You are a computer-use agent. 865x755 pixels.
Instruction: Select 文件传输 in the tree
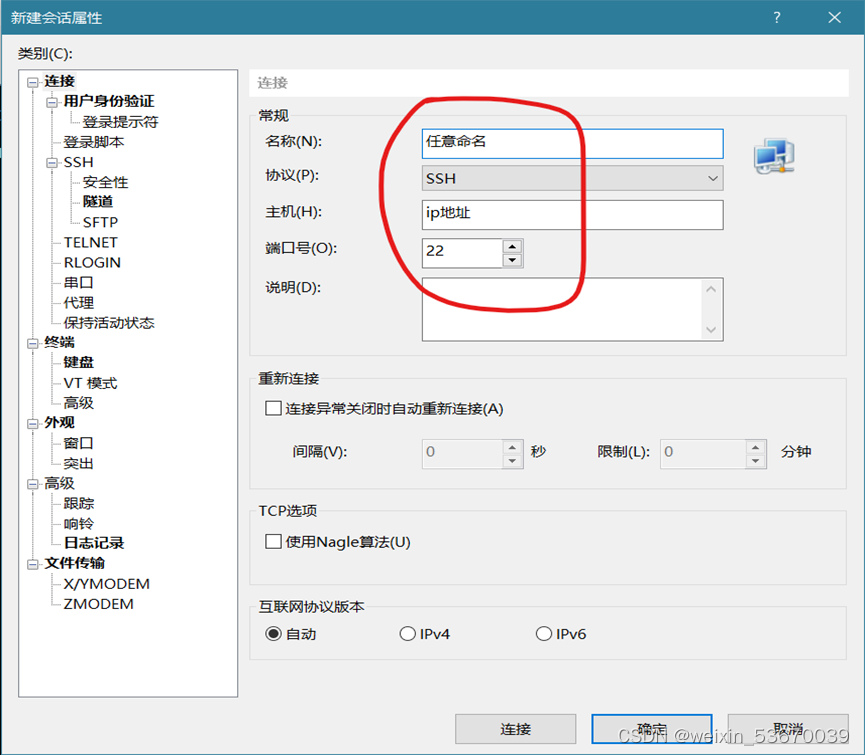[x=74, y=564]
